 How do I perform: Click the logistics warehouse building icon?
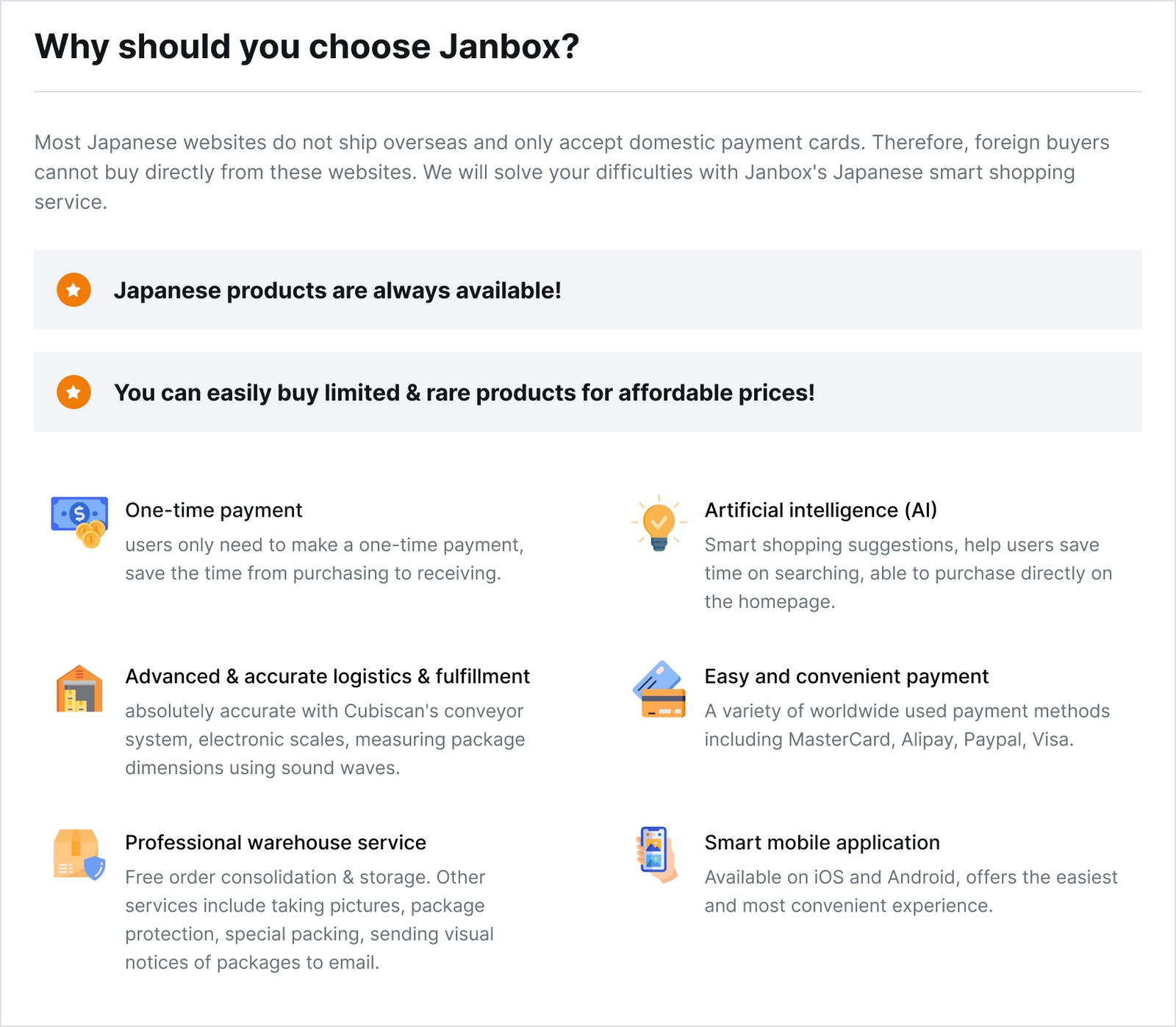[79, 689]
